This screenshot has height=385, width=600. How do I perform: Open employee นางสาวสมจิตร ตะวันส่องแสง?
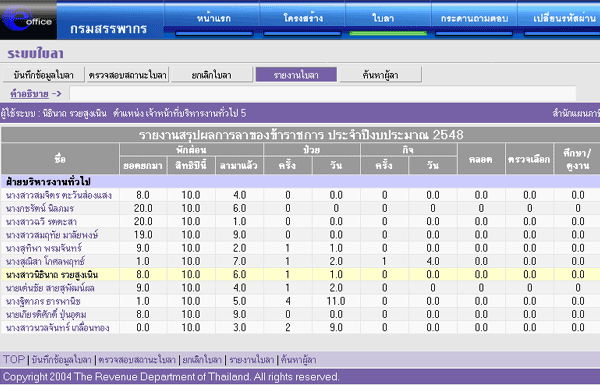coord(59,195)
